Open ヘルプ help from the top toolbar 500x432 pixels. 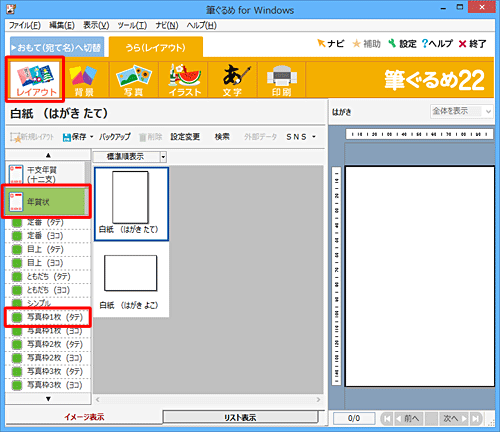coord(437,44)
